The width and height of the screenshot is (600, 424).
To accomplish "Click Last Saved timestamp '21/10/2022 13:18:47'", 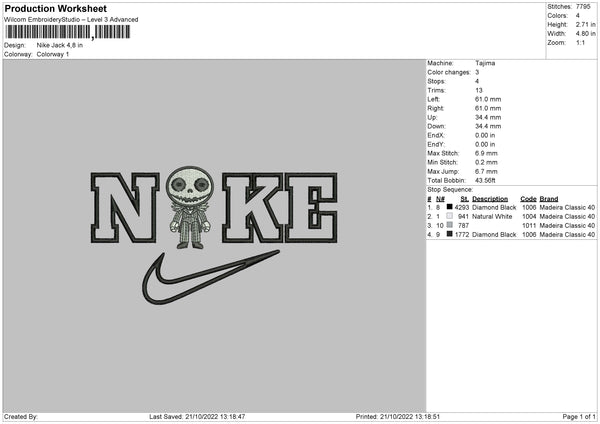I will [215, 417].
